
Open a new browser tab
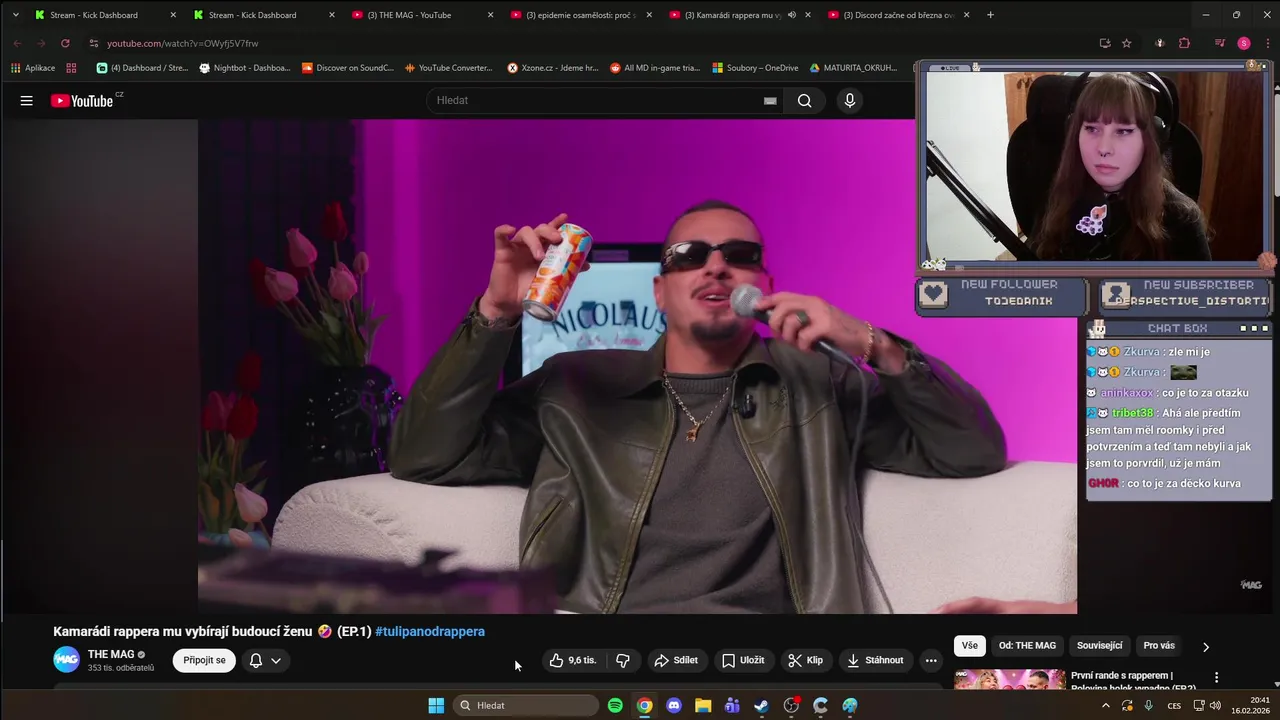tap(990, 15)
